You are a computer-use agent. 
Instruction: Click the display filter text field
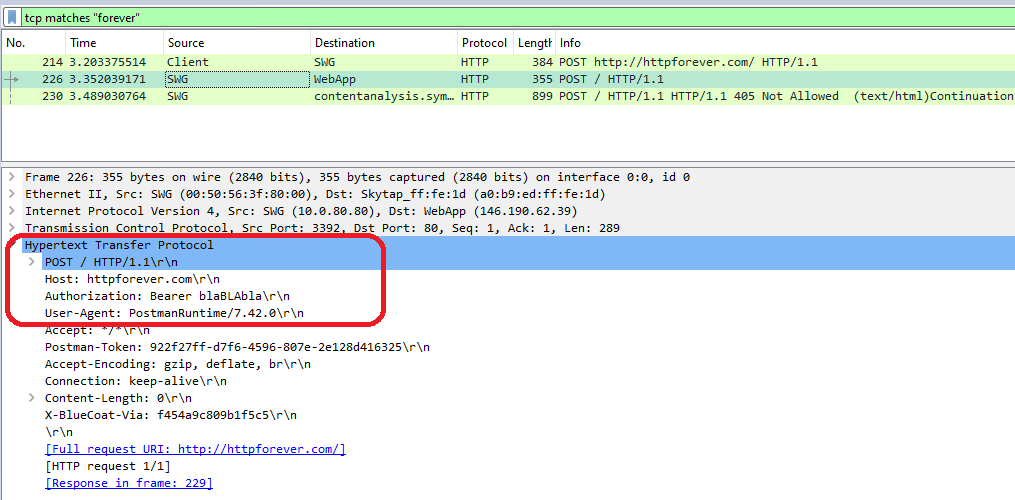(x=500, y=17)
